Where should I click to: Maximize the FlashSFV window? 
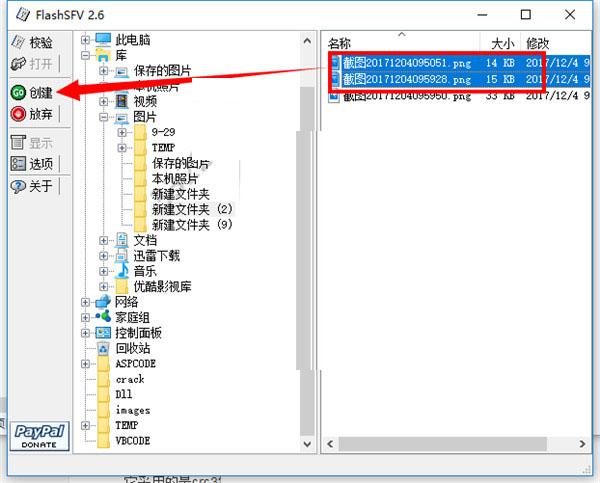tap(526, 15)
